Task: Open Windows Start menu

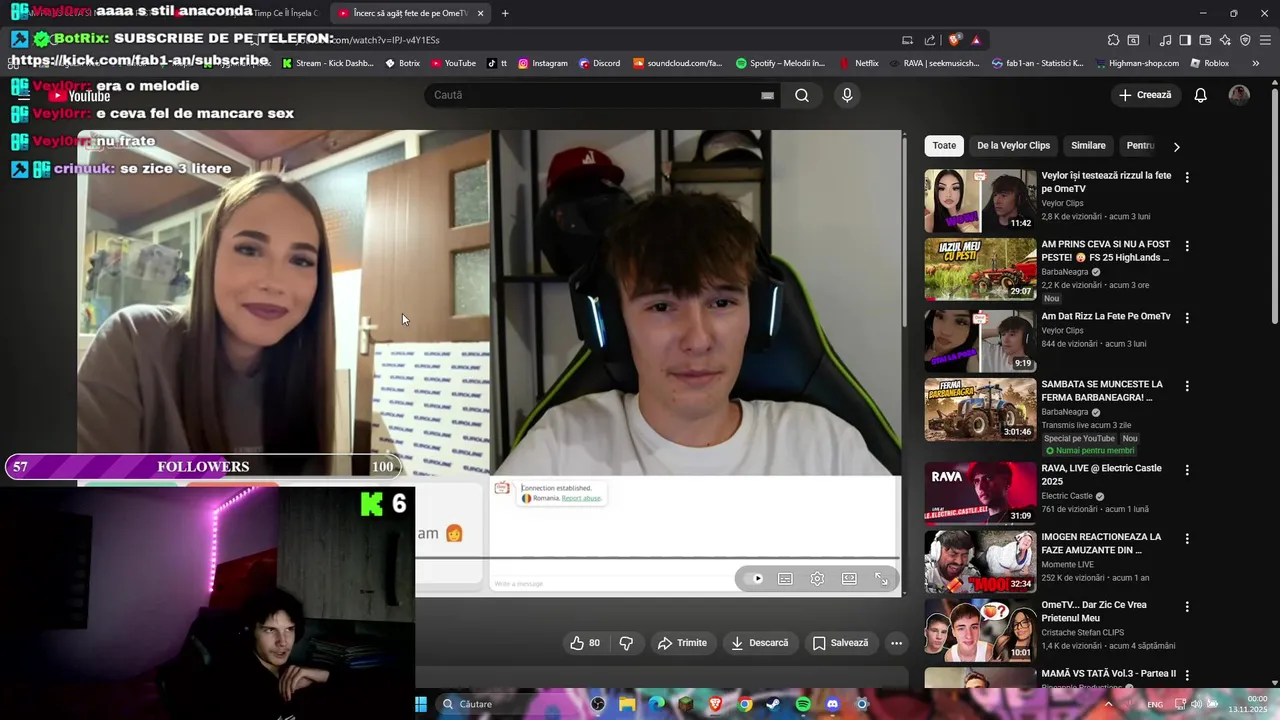Action: point(421,704)
